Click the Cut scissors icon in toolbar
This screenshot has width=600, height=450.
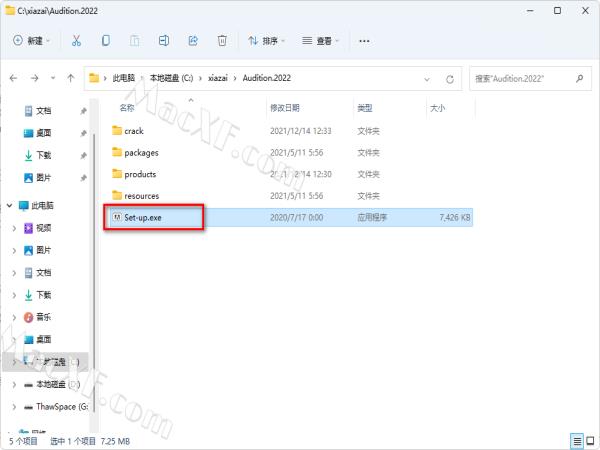click(76, 41)
